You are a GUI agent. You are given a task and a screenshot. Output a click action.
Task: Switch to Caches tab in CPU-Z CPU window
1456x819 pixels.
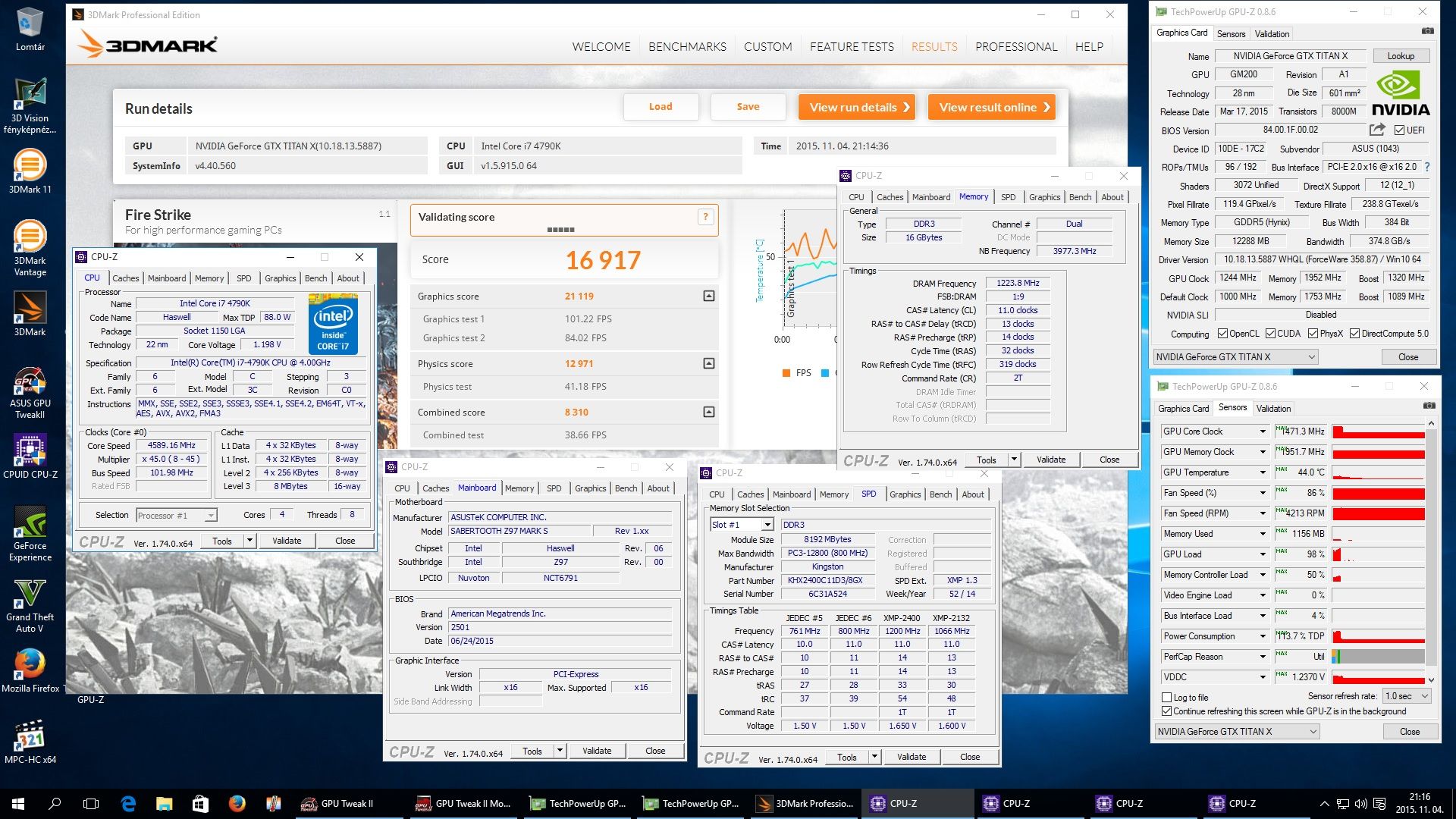coord(126,278)
